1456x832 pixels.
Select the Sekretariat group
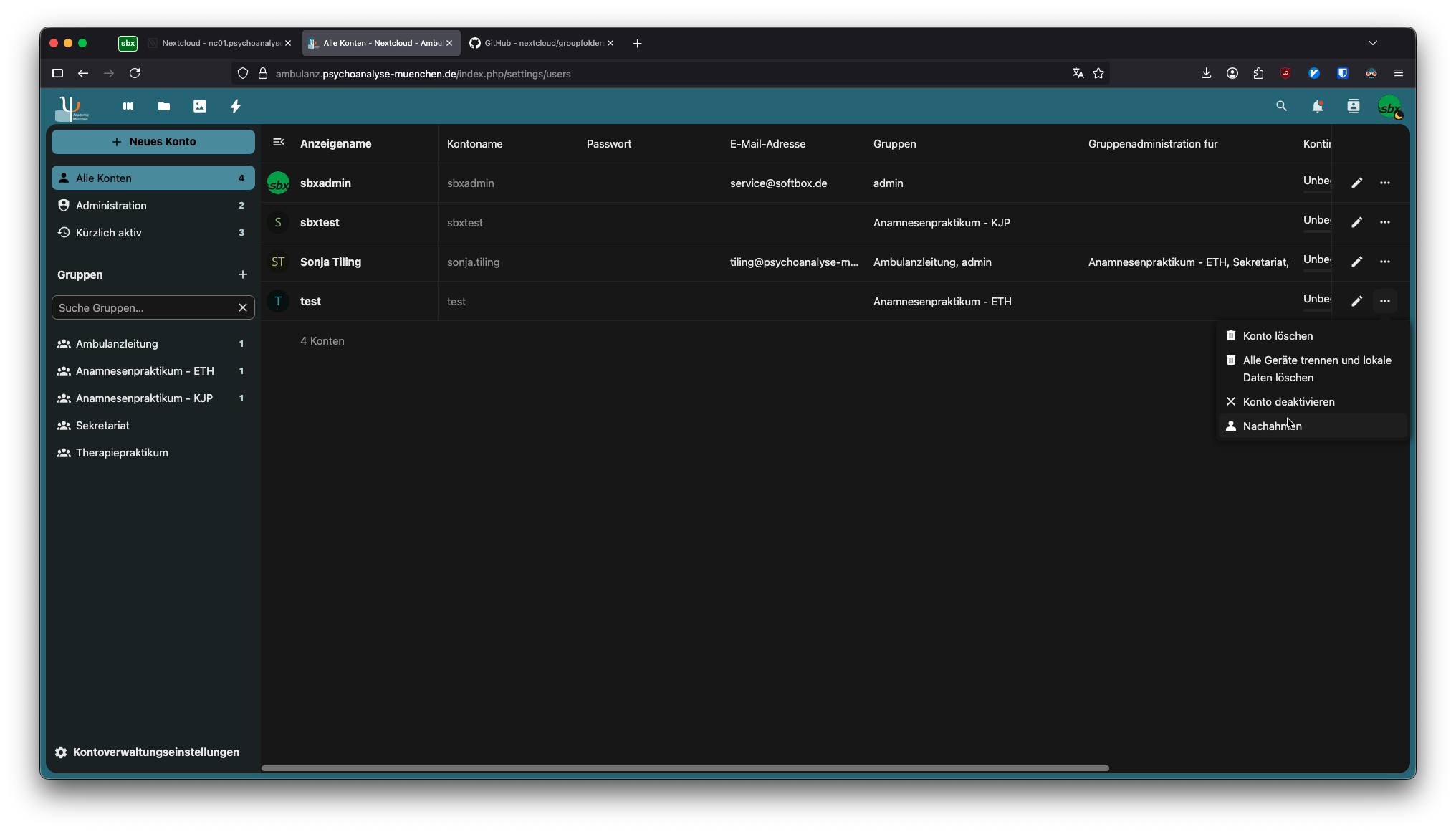coord(103,425)
